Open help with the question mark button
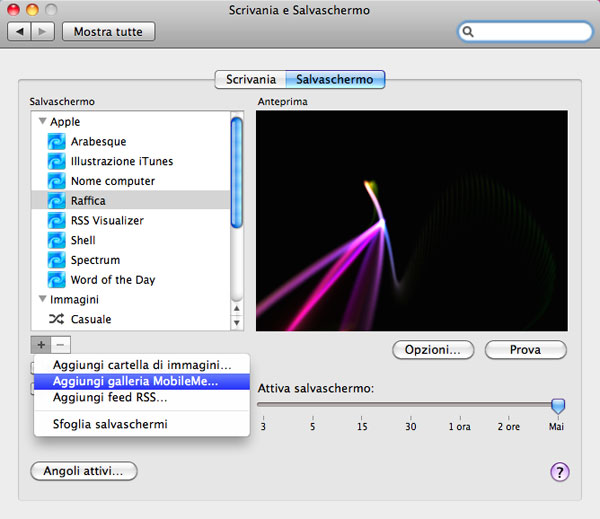 (559, 472)
